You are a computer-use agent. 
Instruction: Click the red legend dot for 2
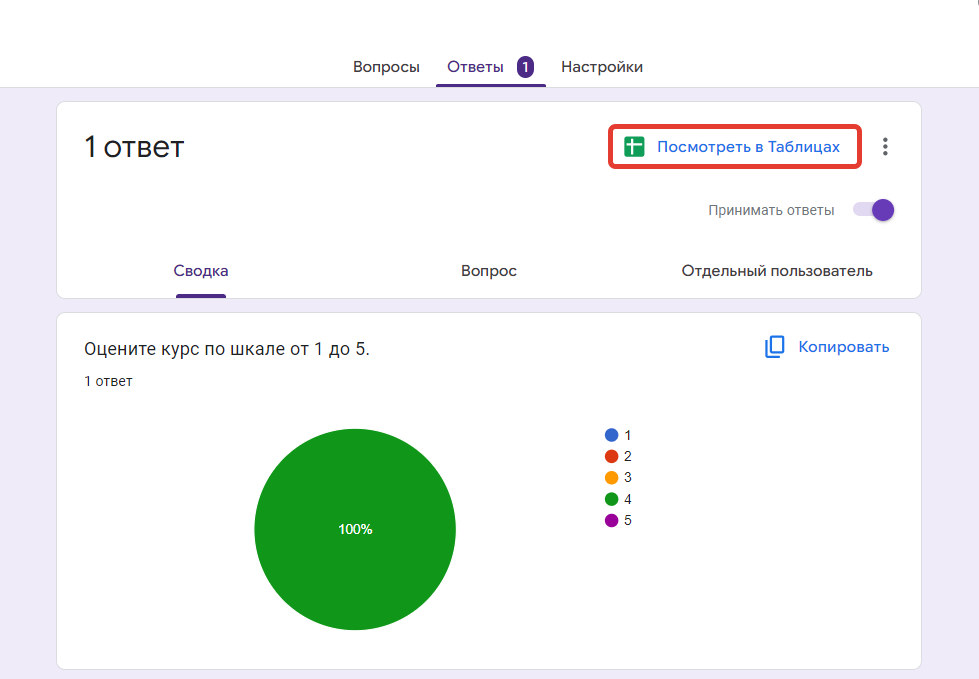611,456
